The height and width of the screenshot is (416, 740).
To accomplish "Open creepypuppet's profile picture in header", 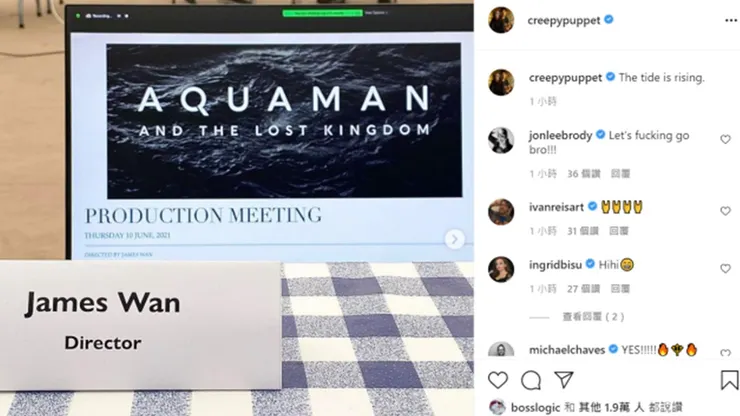I will point(501,20).
